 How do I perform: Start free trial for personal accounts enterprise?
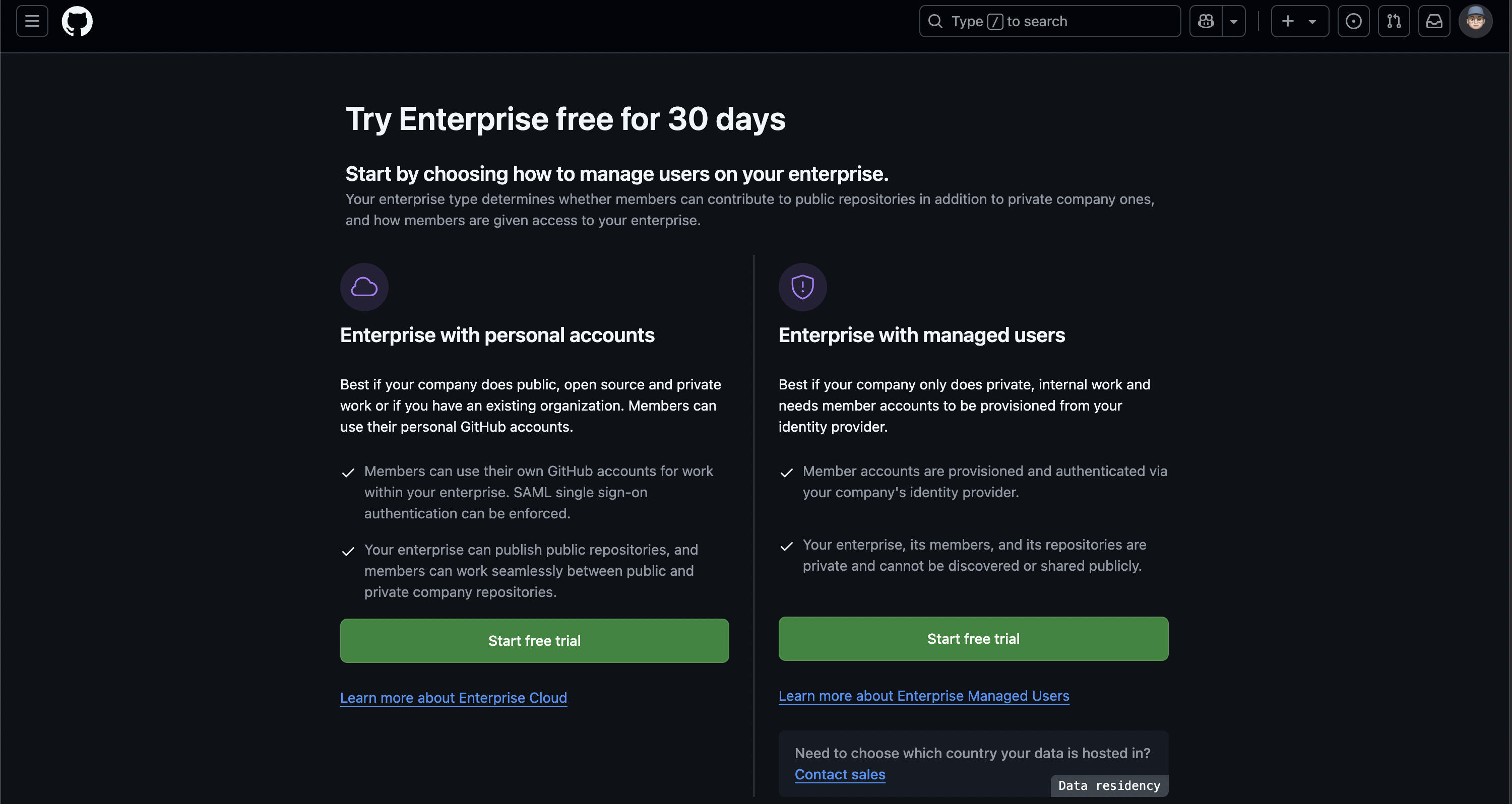pyautogui.click(x=534, y=641)
